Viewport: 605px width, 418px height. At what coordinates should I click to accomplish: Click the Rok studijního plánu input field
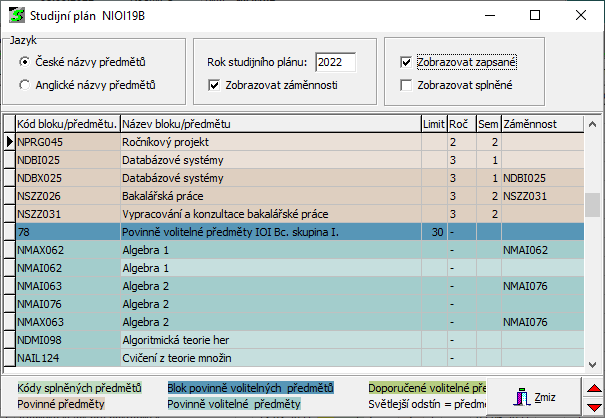click(x=342, y=62)
